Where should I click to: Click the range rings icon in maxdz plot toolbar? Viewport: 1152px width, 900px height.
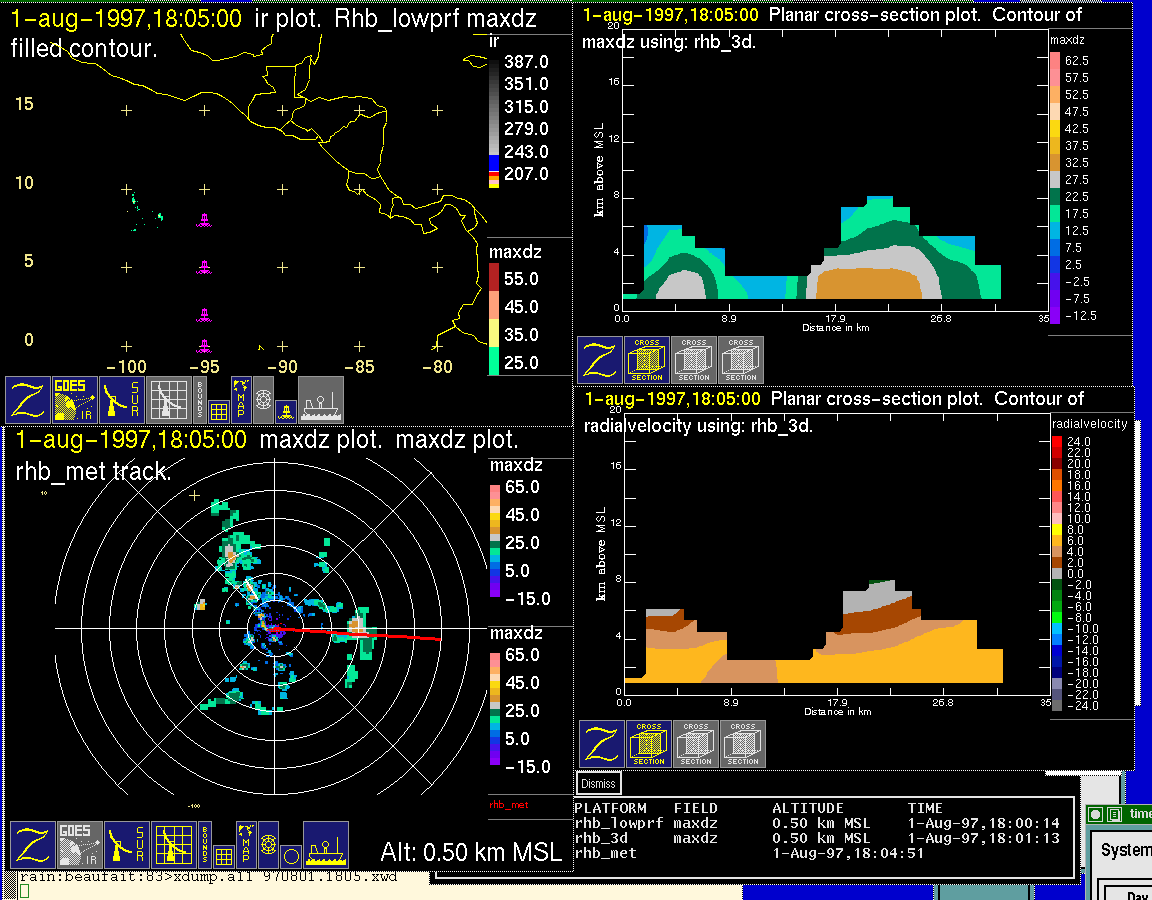coord(268,845)
